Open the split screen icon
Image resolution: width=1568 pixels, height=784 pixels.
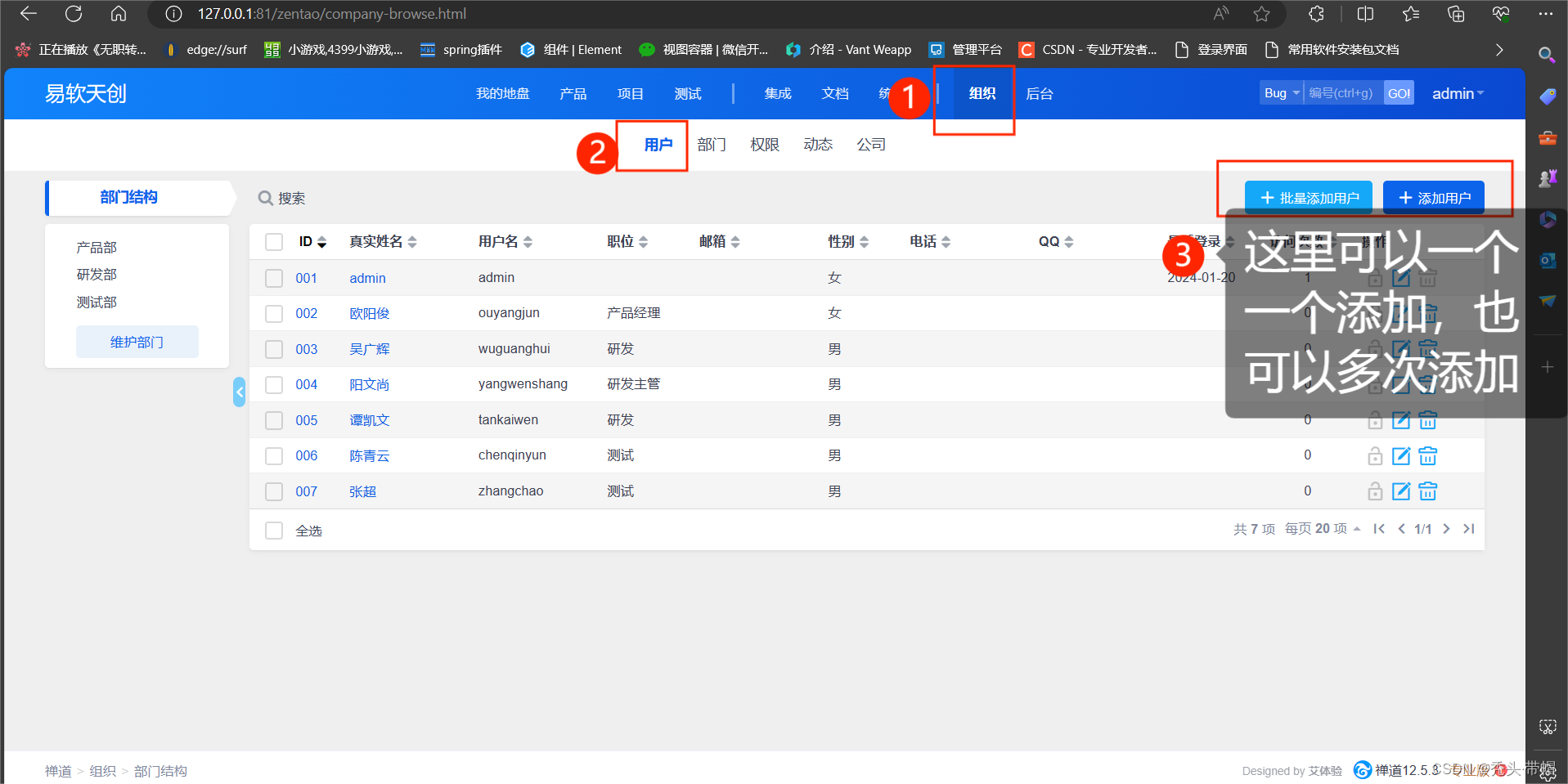1365,14
